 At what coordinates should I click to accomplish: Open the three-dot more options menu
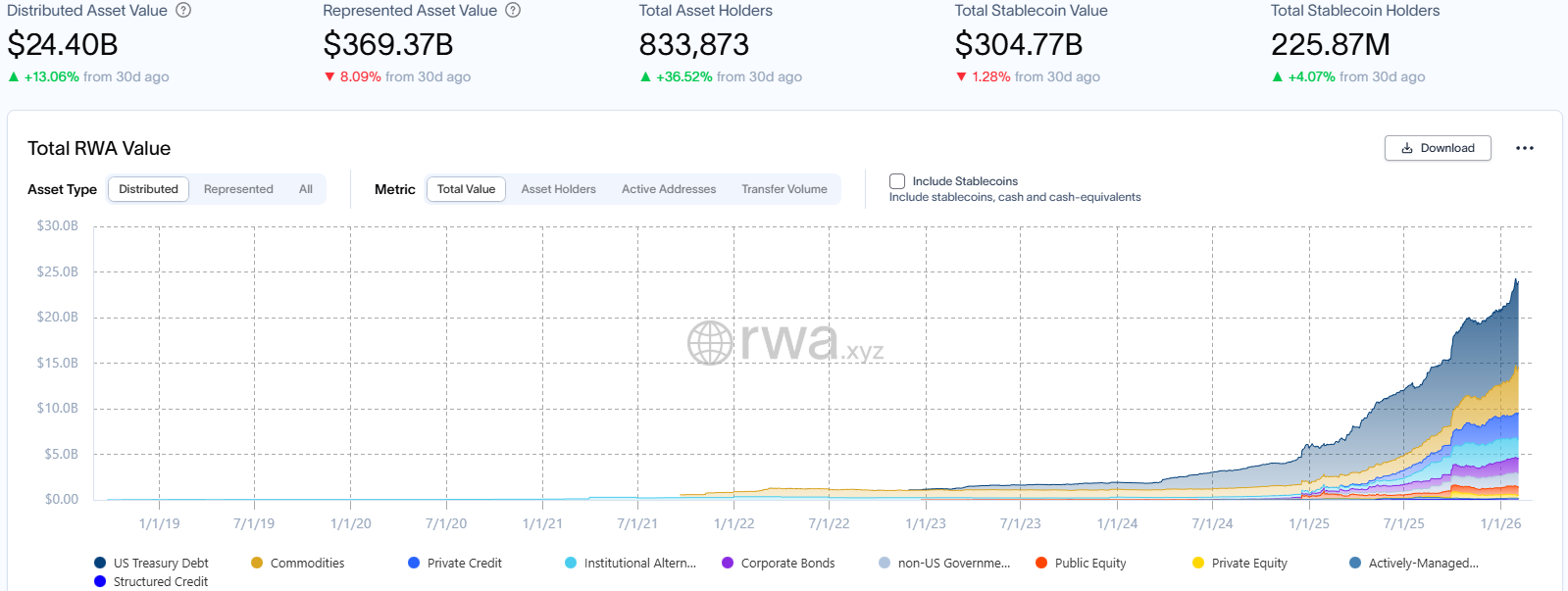[1524, 148]
